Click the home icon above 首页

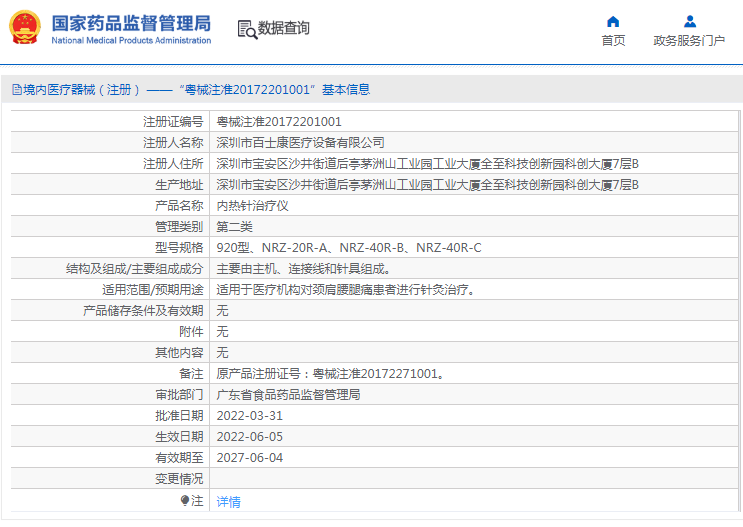coord(613,21)
